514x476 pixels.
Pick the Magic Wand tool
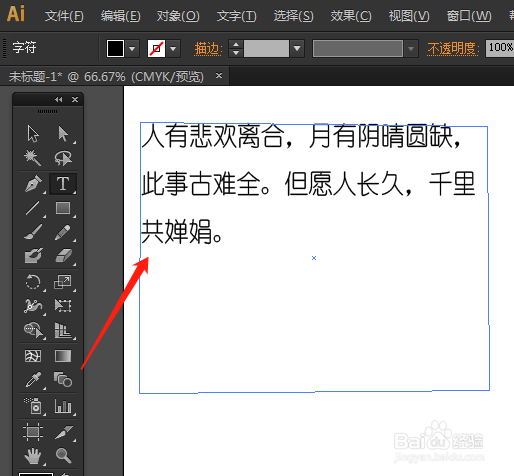click(x=33, y=158)
